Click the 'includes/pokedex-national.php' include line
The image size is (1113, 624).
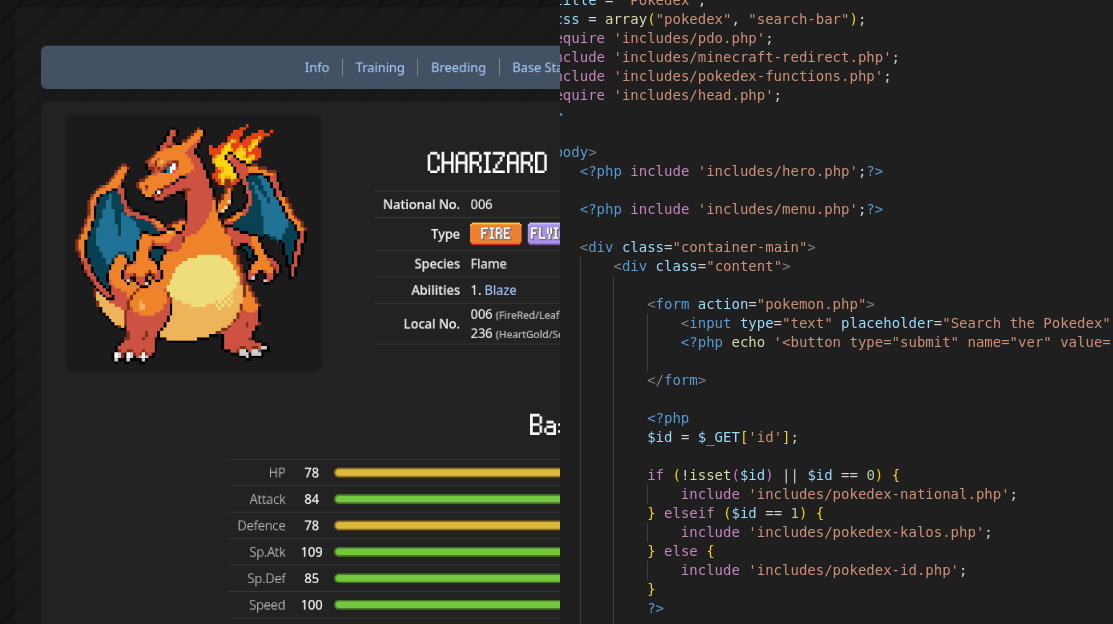848,494
